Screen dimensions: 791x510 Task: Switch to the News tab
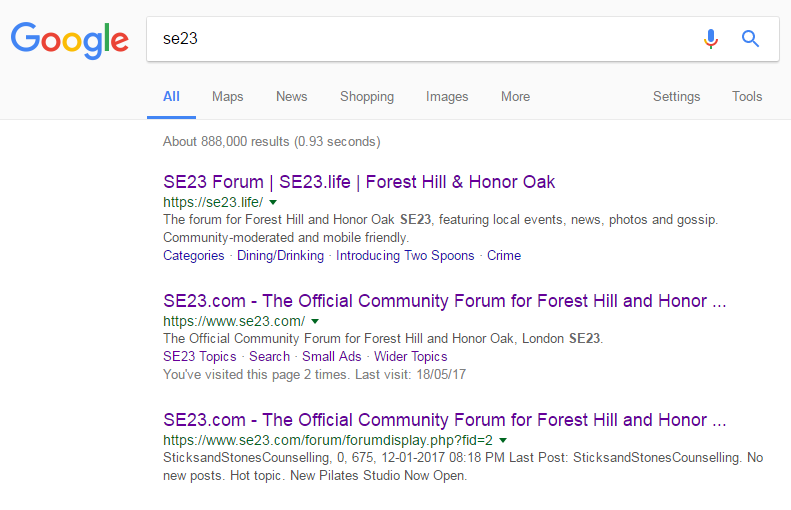291,97
